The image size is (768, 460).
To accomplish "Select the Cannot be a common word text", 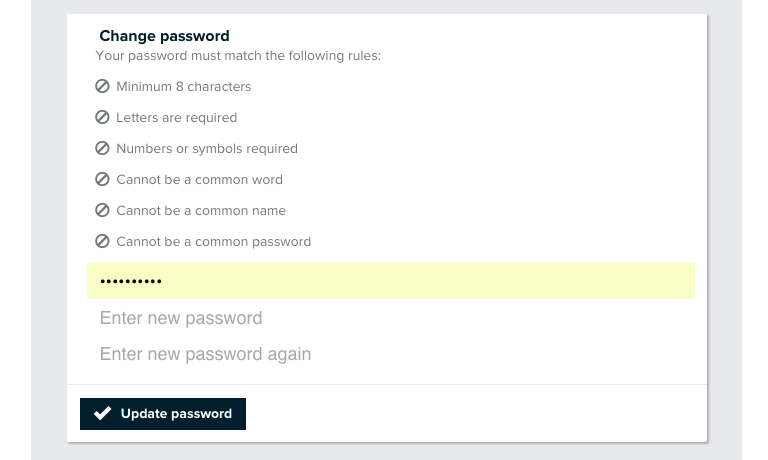I will coord(199,180).
